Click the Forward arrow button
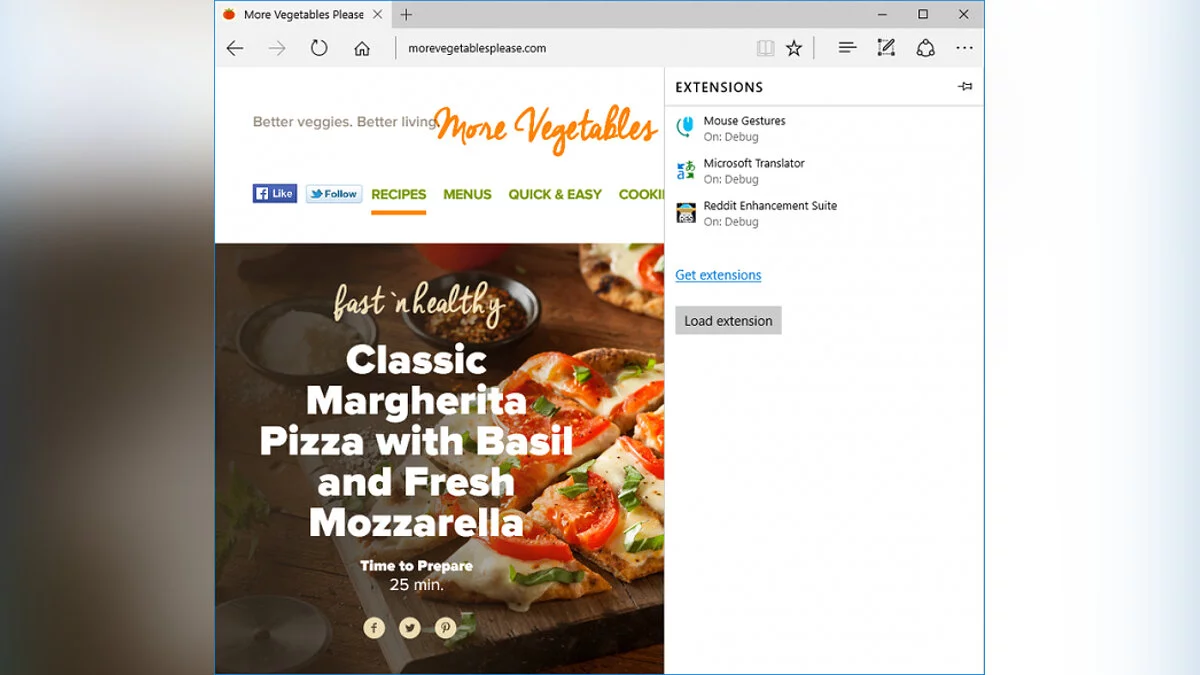Viewport: 1200px width, 675px height. [277, 48]
